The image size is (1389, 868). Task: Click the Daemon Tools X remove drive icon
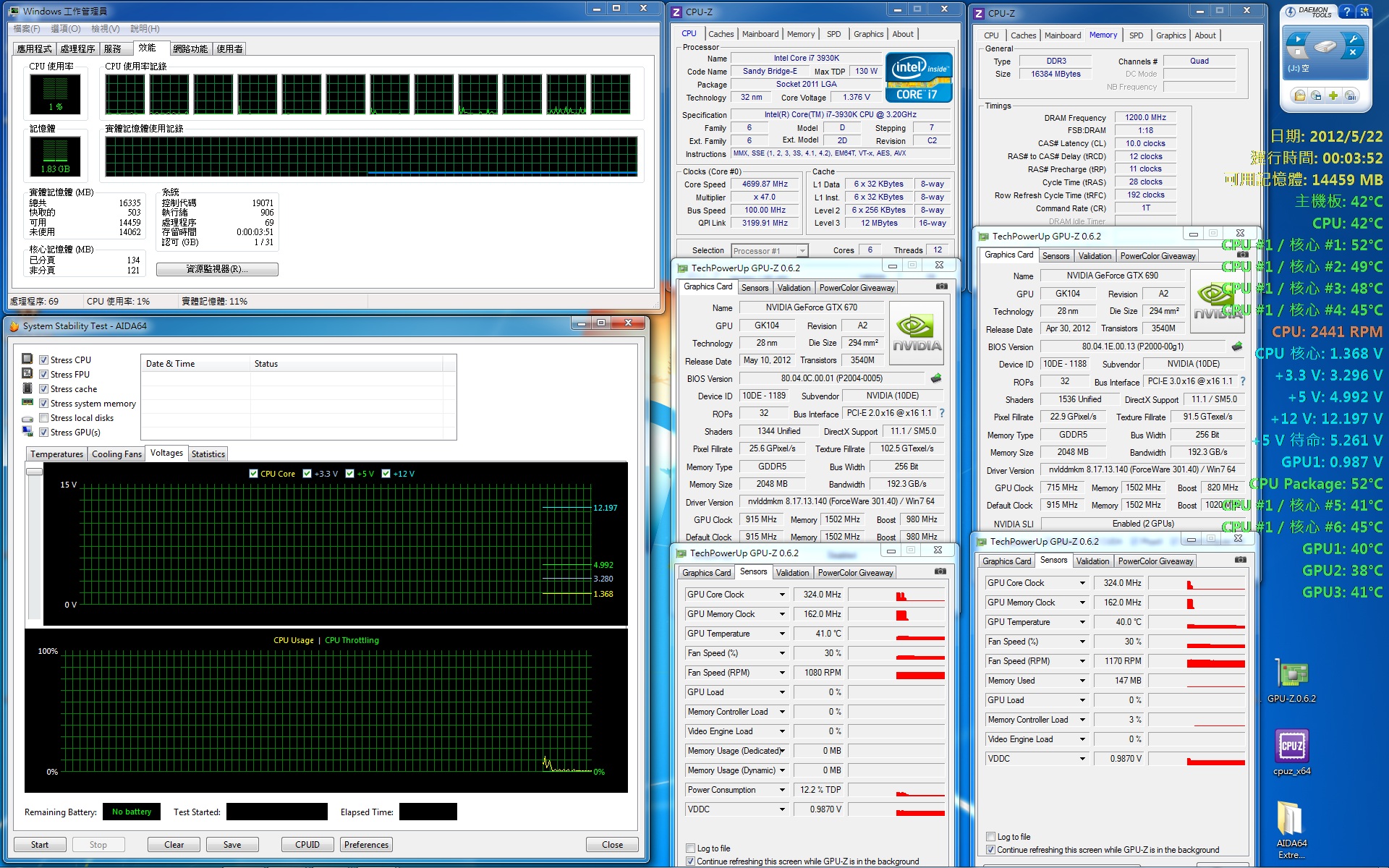click(1353, 53)
